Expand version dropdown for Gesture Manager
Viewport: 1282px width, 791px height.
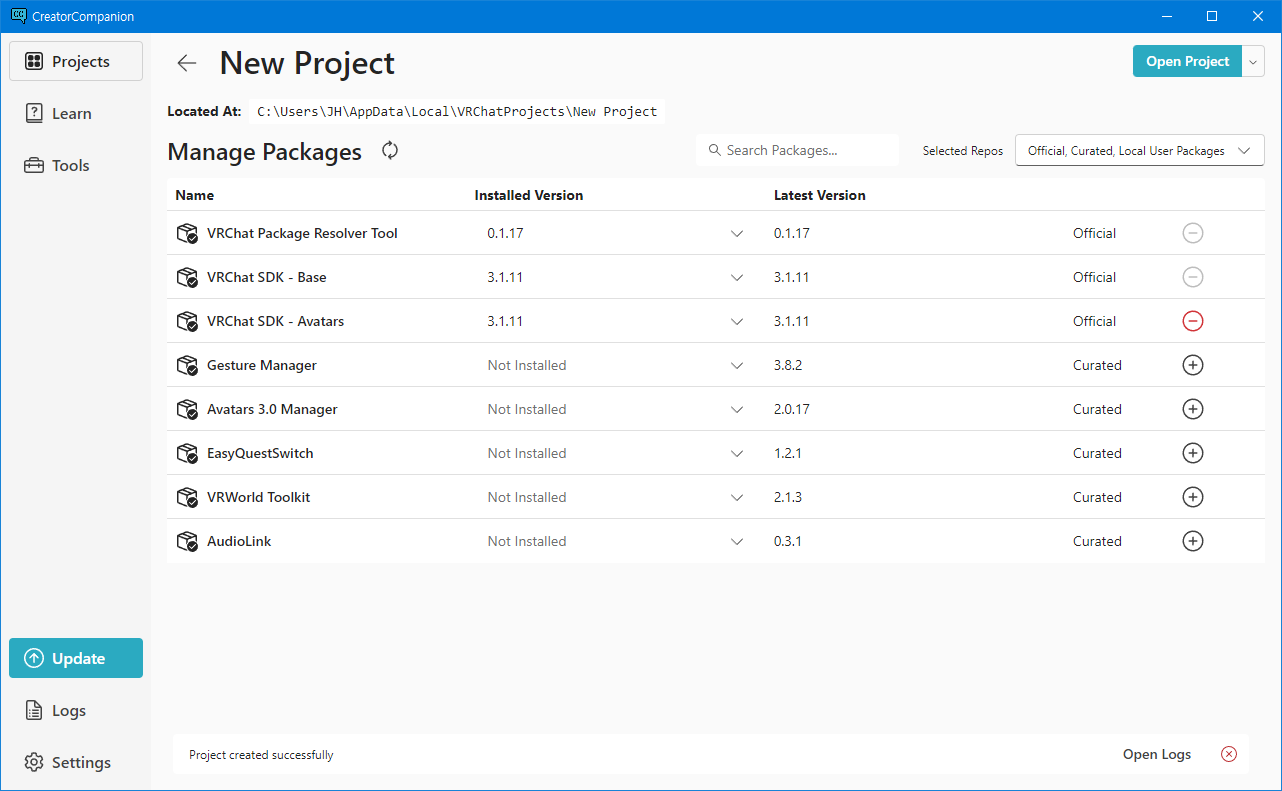737,365
